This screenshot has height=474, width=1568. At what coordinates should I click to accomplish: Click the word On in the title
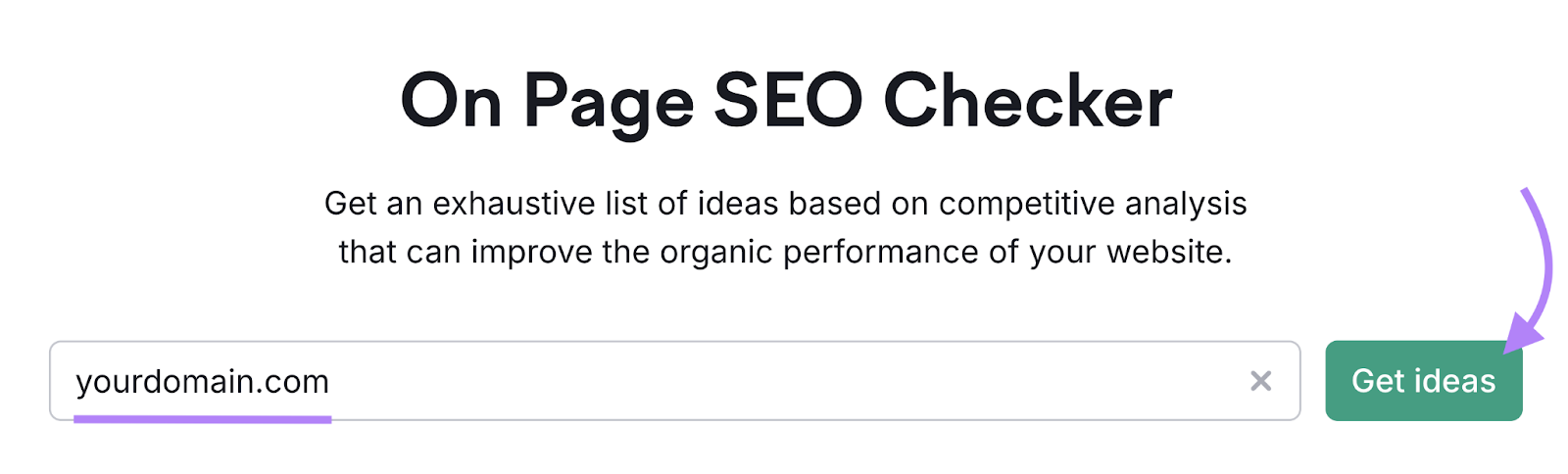451,101
